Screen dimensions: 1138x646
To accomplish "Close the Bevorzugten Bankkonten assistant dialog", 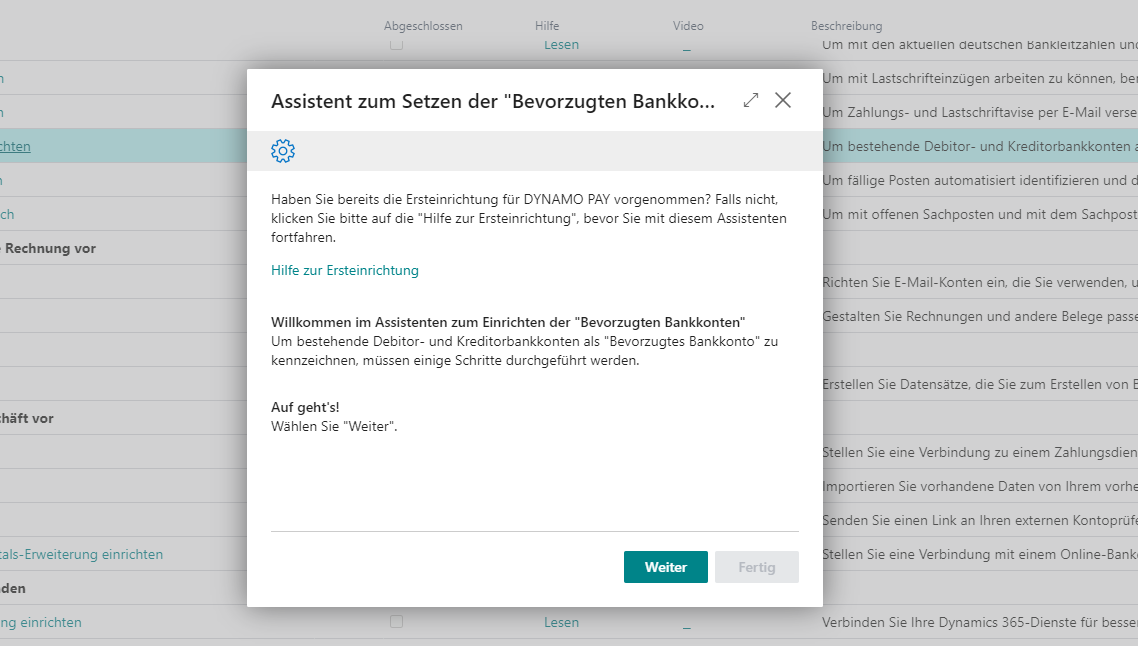I will point(782,100).
